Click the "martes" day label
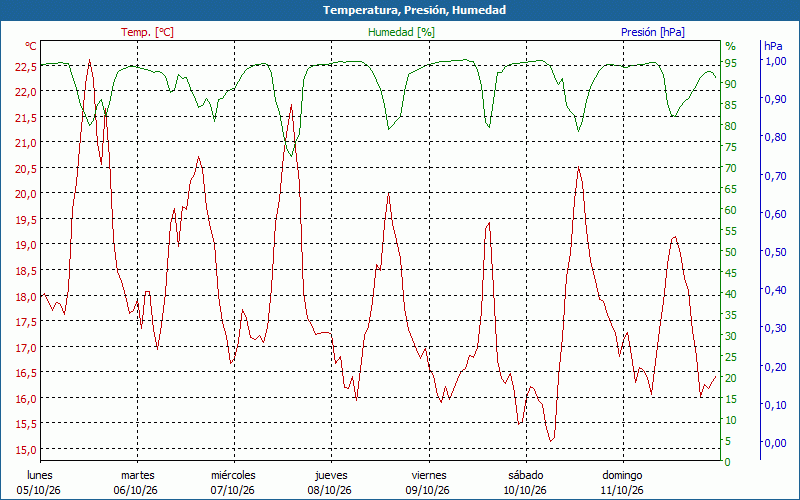The height and width of the screenshot is (500, 800). tap(137, 475)
